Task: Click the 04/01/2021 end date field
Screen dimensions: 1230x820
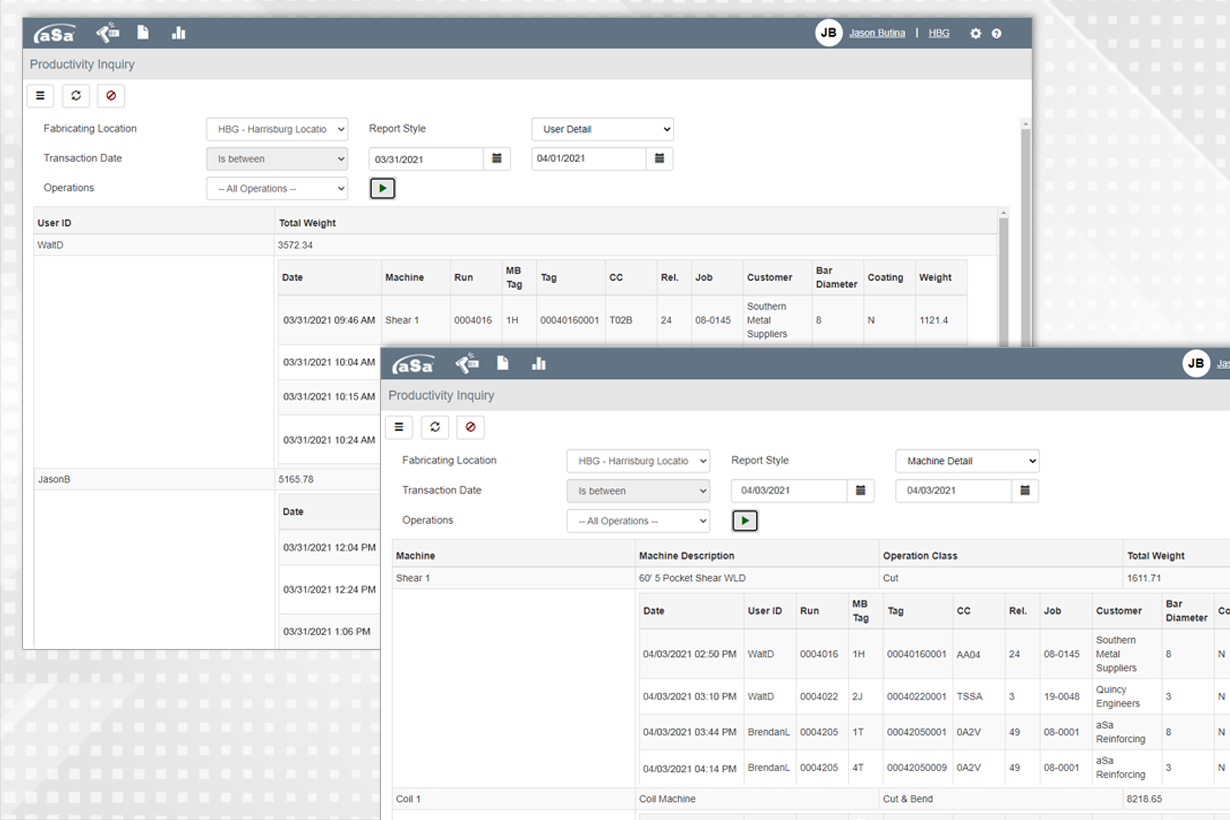Action: click(588, 158)
